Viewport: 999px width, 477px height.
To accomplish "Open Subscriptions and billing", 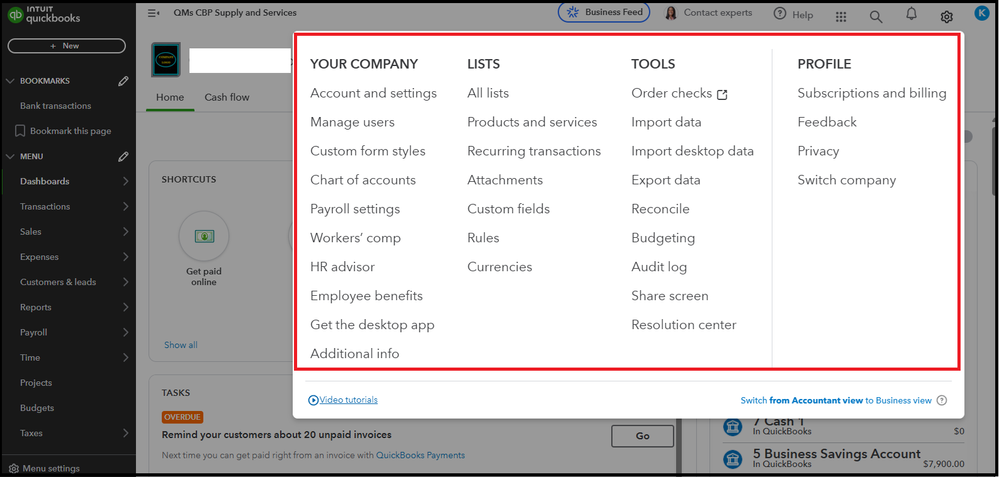I will 872,93.
